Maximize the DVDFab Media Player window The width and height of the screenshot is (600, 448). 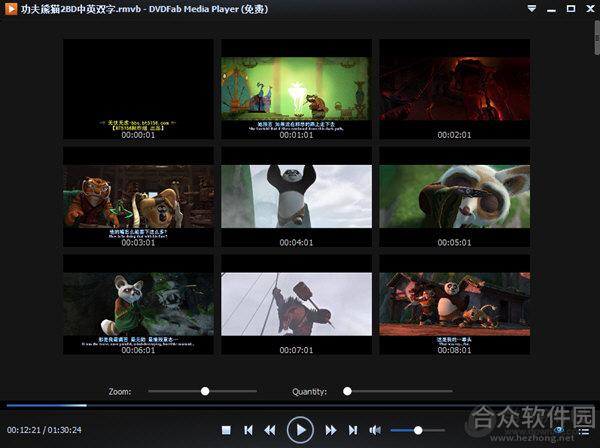coord(571,8)
